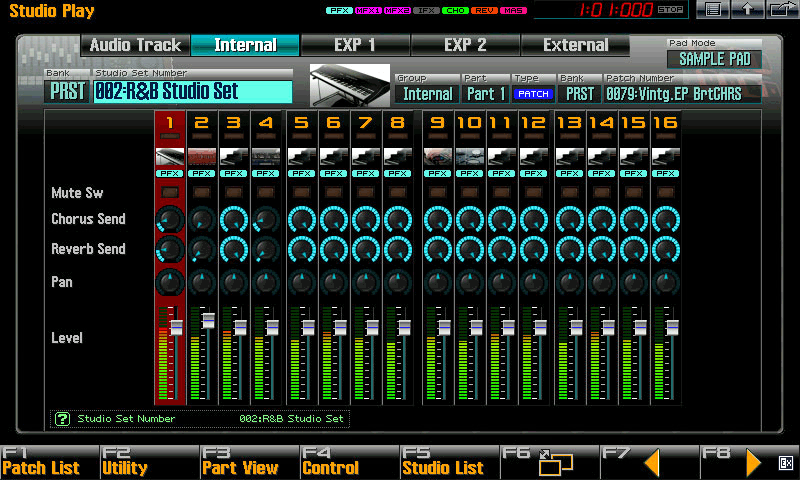The image size is (800, 480).
Task: Click the Pan knob for part 6
Action: coord(334,282)
